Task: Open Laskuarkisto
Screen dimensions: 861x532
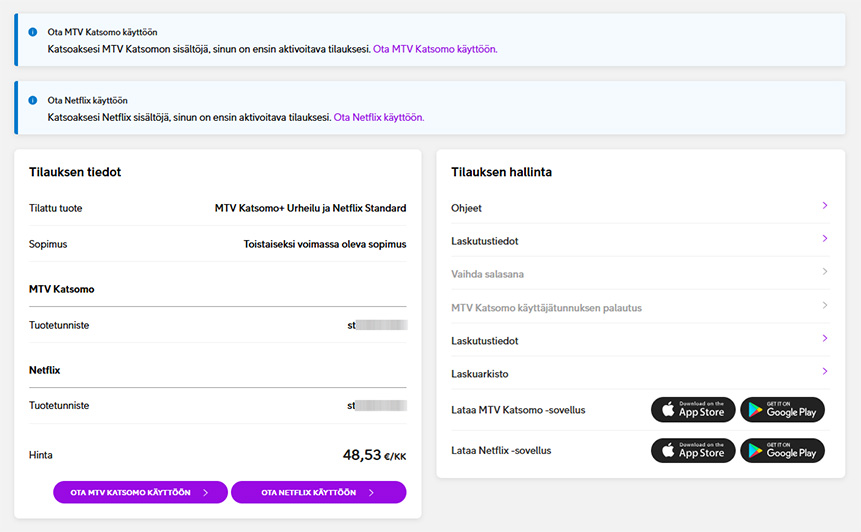Action: point(640,373)
